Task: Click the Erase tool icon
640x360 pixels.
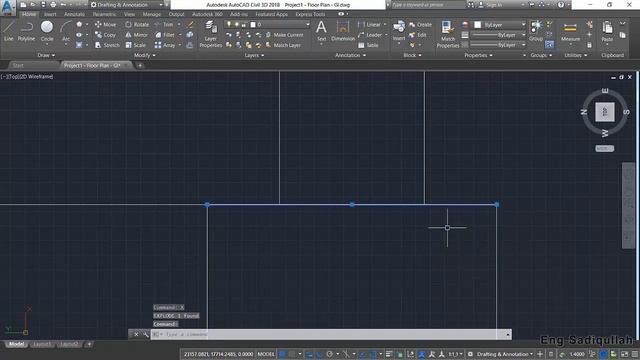Action: [x=190, y=24]
